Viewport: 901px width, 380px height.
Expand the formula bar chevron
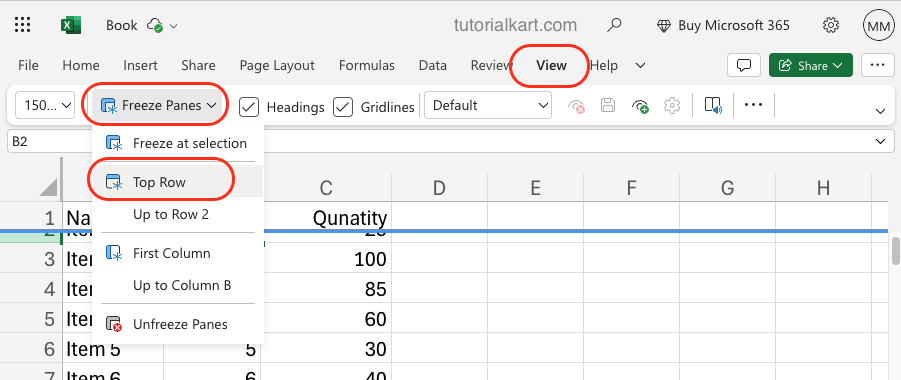coord(880,141)
